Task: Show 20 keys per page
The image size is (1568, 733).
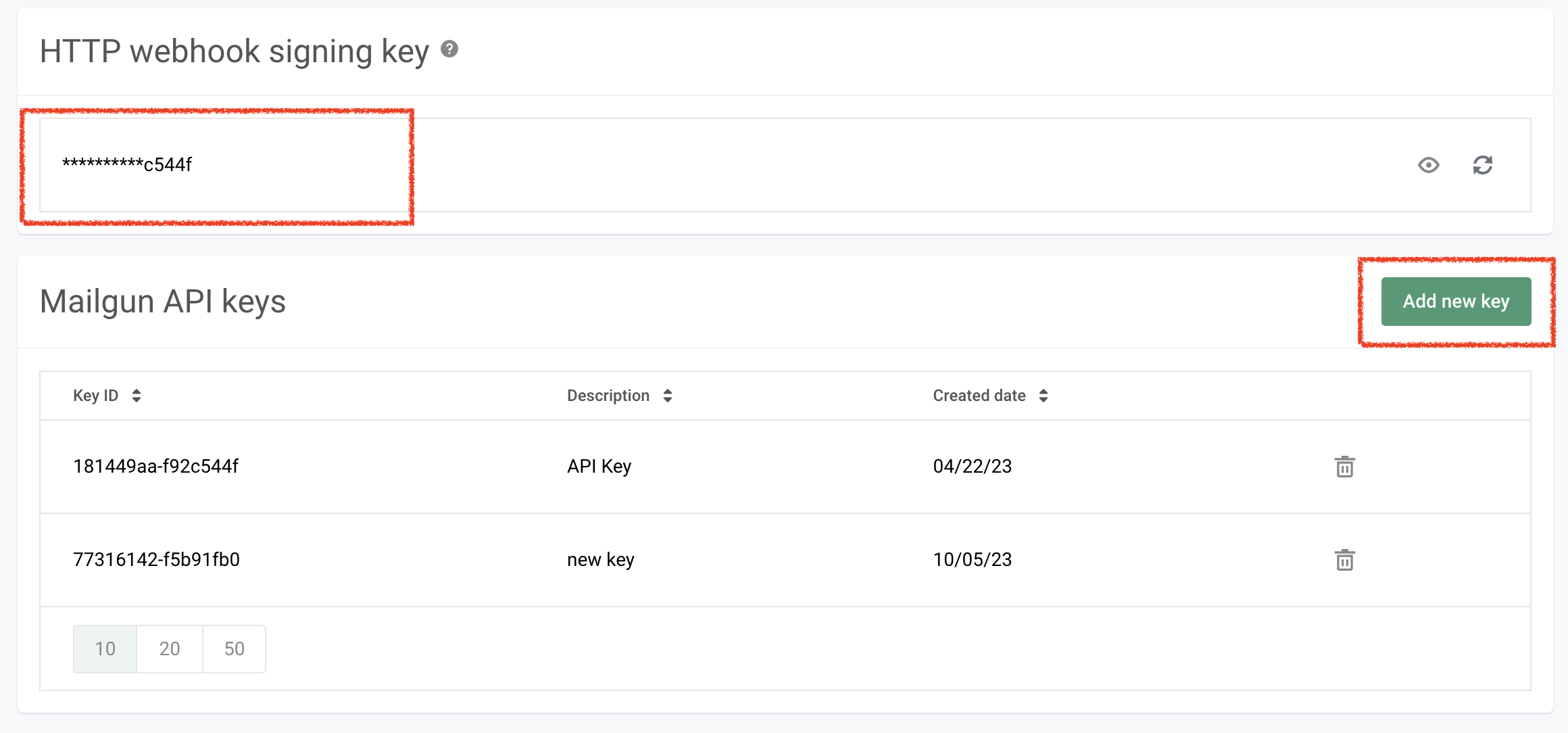Action: 170,649
